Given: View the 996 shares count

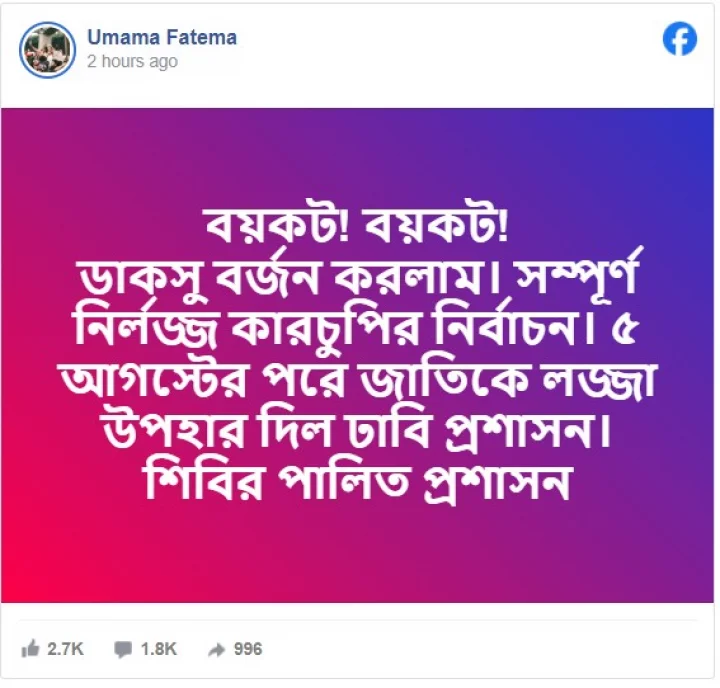Looking at the screenshot, I should pos(248,649).
